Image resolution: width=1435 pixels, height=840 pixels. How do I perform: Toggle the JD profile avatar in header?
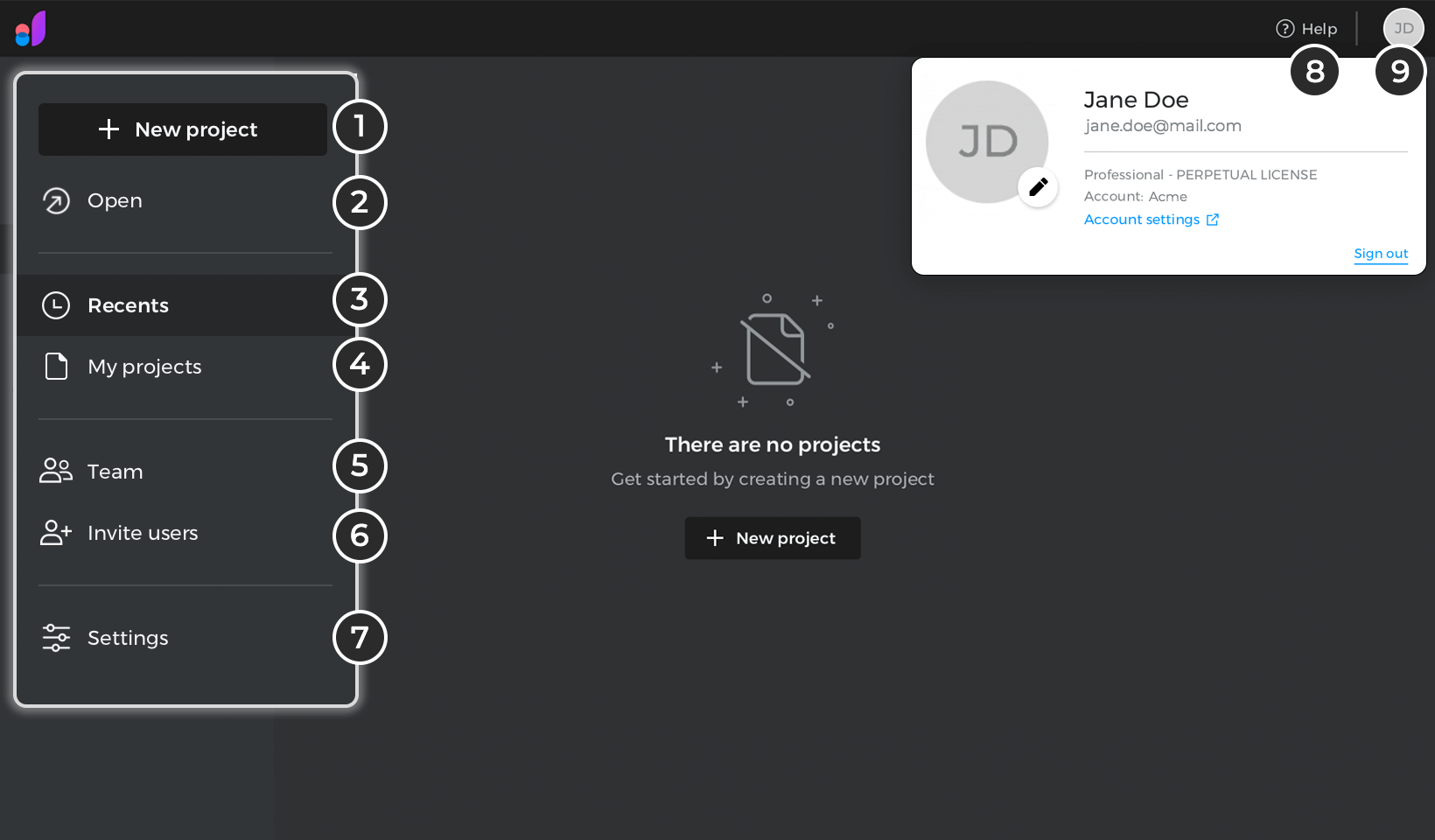(1403, 29)
